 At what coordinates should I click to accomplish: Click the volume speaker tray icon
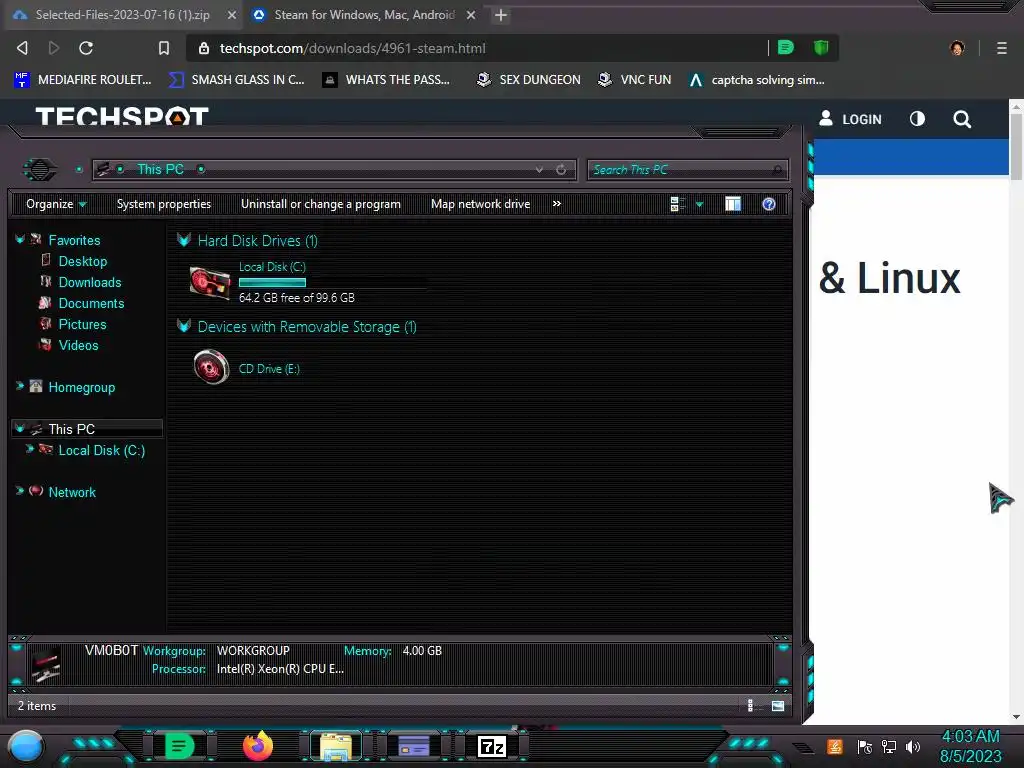pos(913,746)
